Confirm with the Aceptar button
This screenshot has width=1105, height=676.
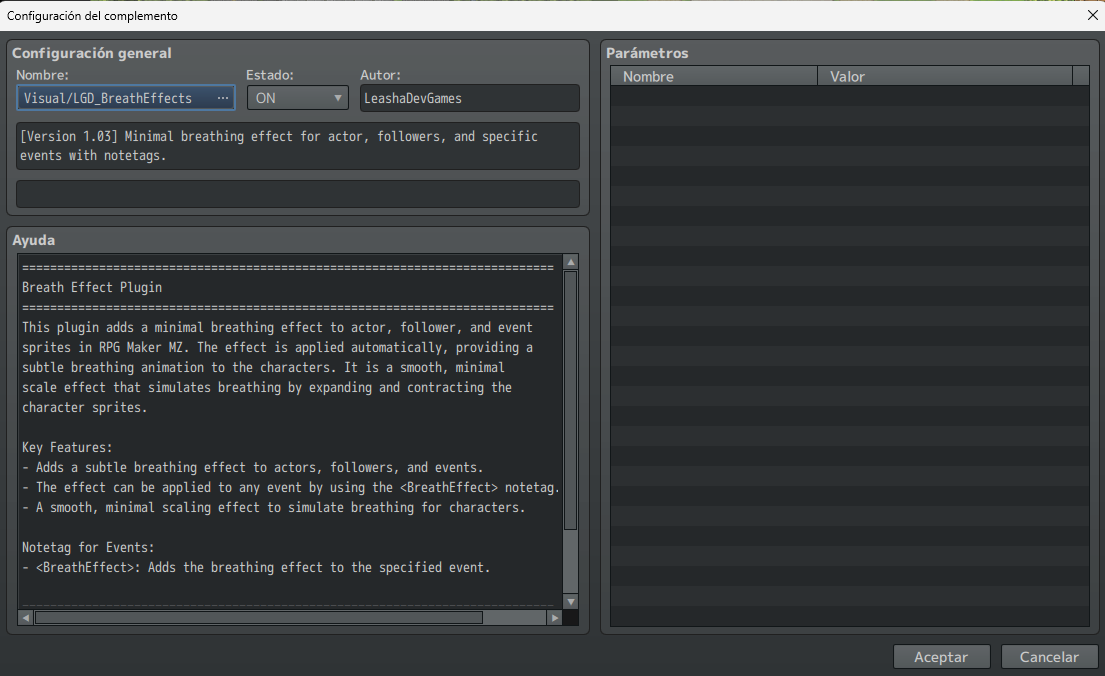[942, 657]
